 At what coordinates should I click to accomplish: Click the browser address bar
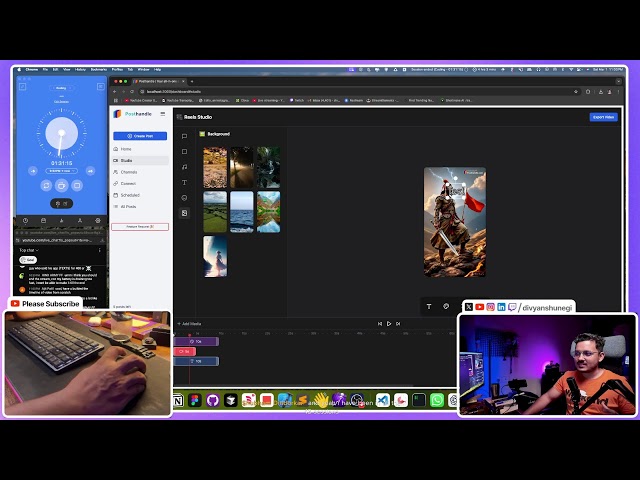(355, 92)
